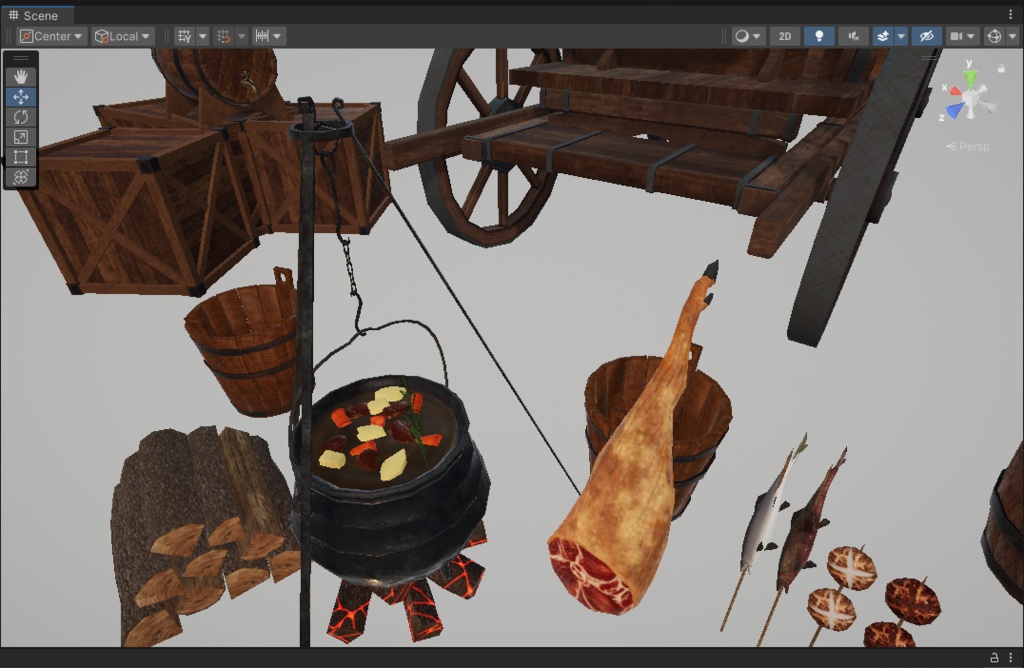Select the Rotate tool
Image resolution: width=1024 pixels, height=668 pixels.
point(21,117)
